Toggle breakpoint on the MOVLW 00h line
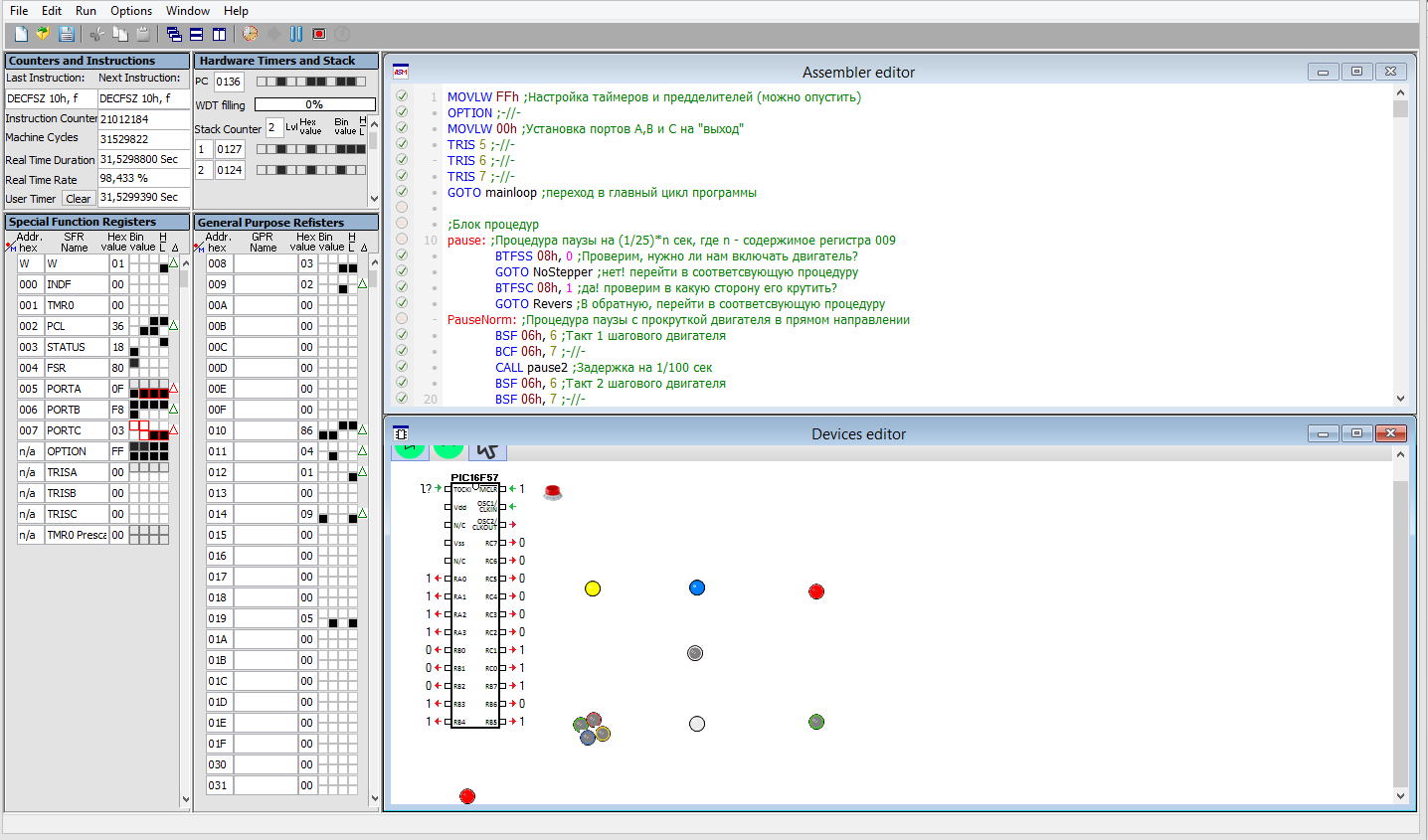The height and width of the screenshot is (840, 1428). (402, 128)
